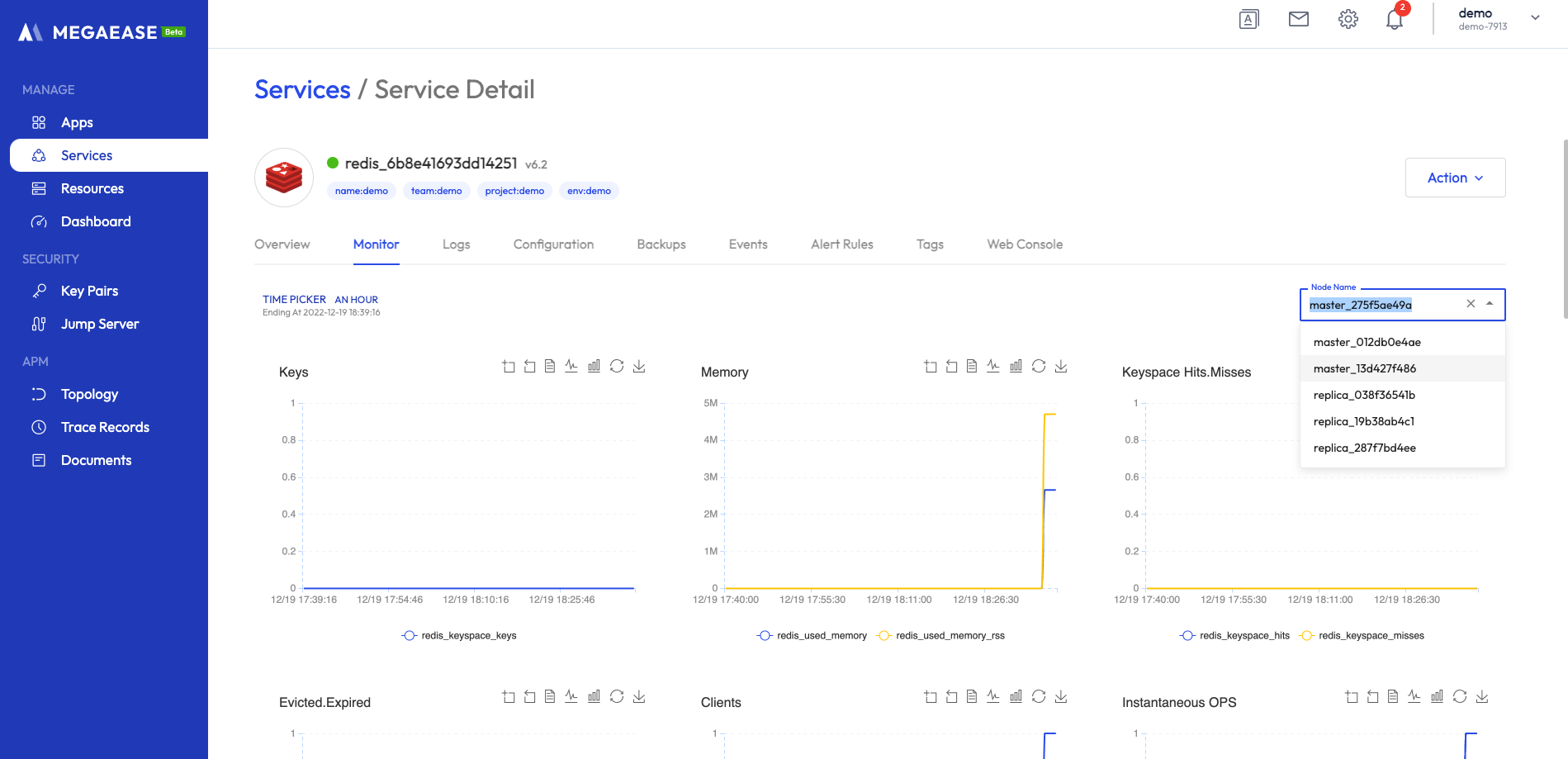
Task: Refresh the Instantaneous OPS chart
Action: pos(1459,696)
